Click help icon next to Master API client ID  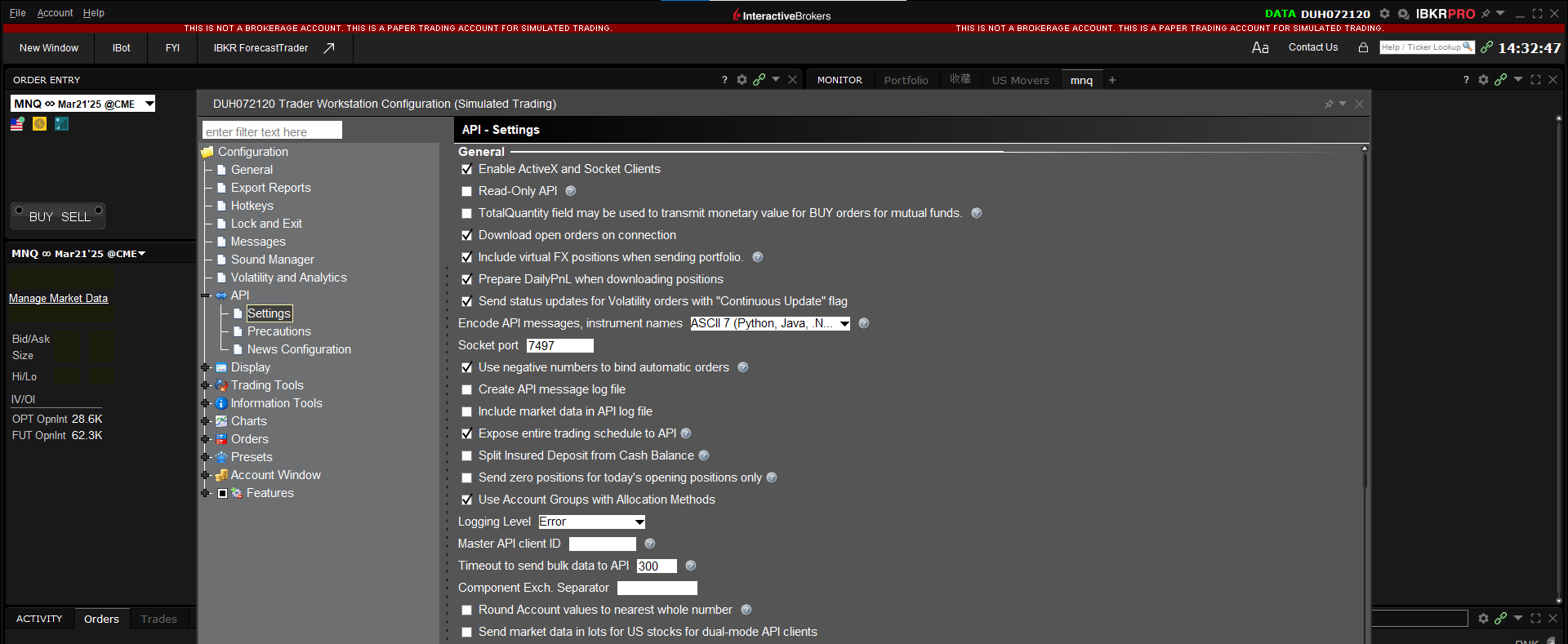650,544
